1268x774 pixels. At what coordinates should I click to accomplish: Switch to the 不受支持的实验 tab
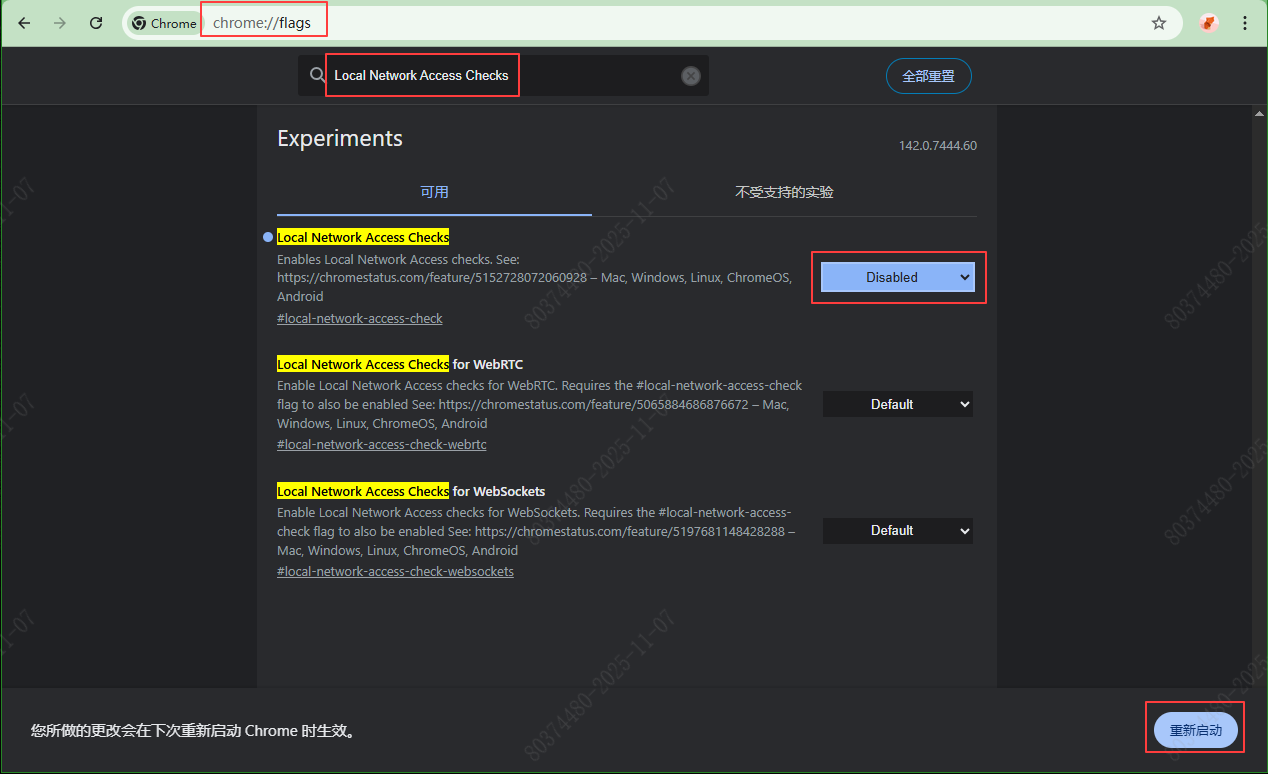pos(784,192)
